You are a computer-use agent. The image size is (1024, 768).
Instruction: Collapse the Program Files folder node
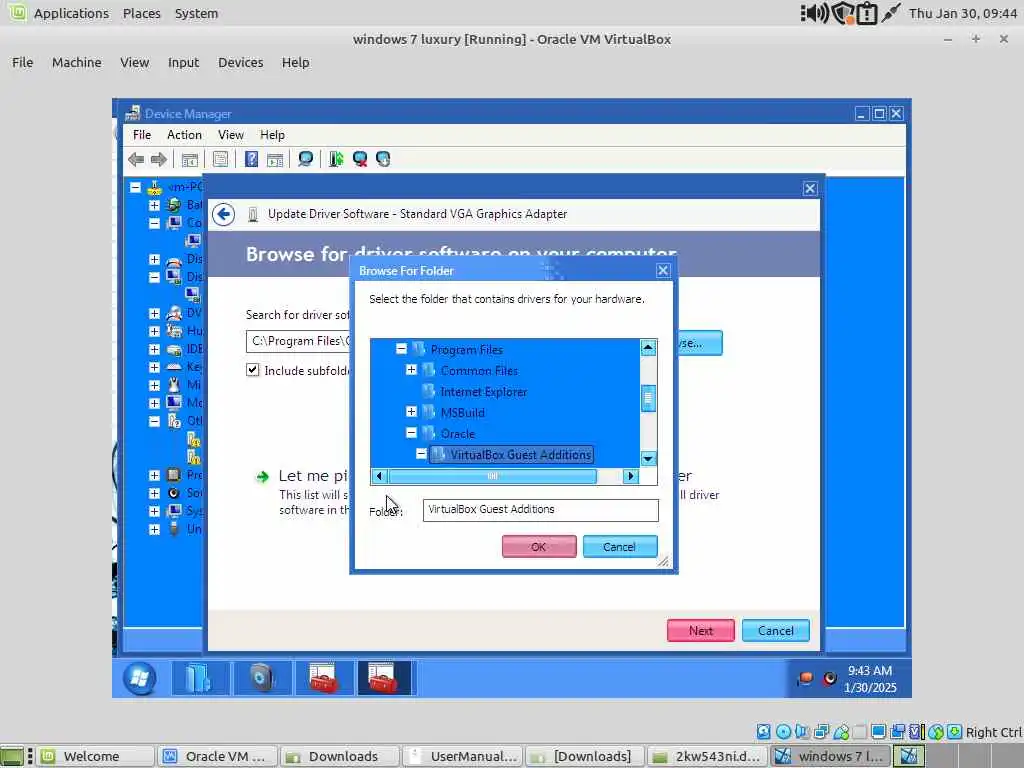(401, 349)
